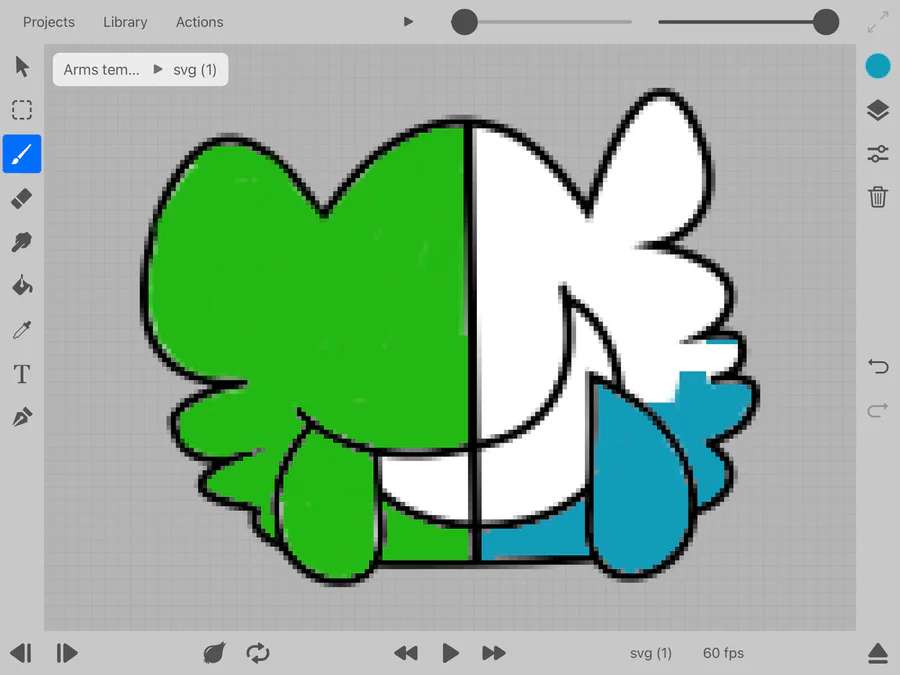
Task: Play the animation
Action: [451, 653]
